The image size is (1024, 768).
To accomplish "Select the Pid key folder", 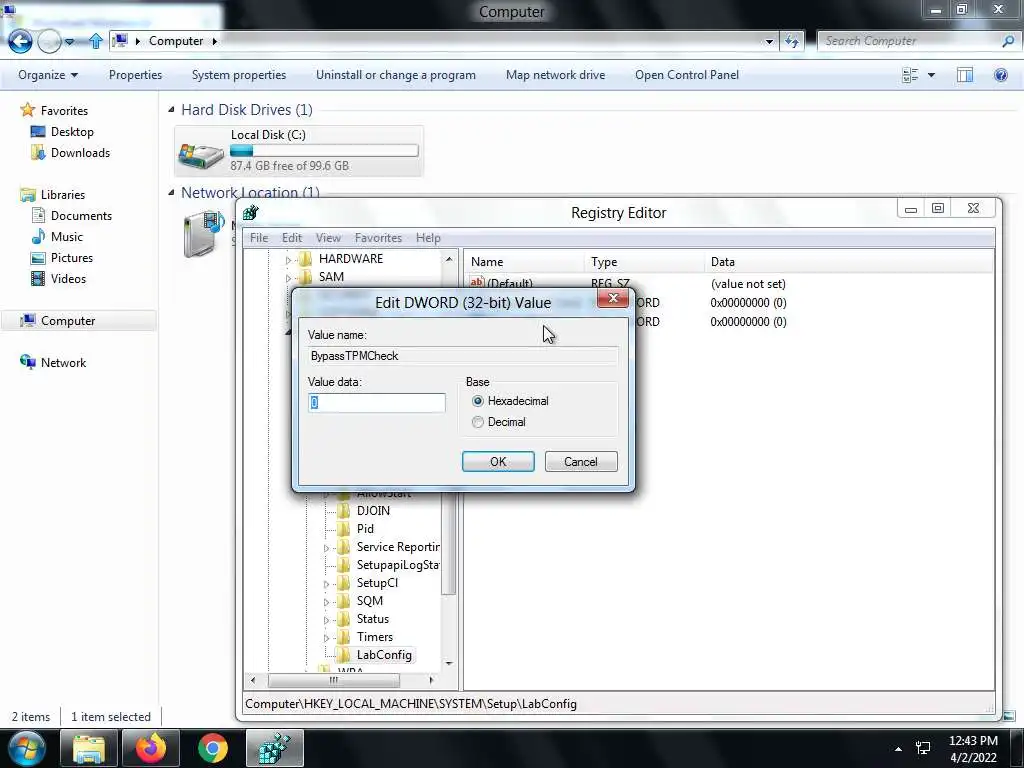I will click(x=344, y=529).
